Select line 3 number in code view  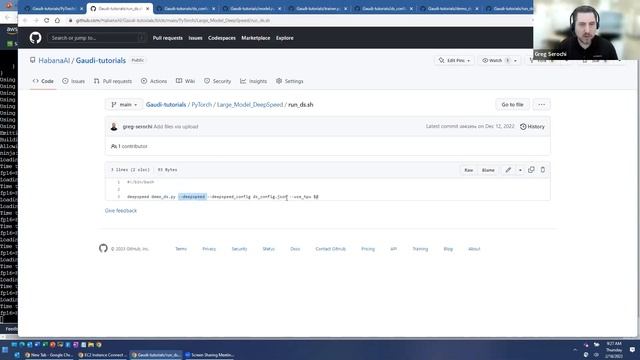(119, 197)
